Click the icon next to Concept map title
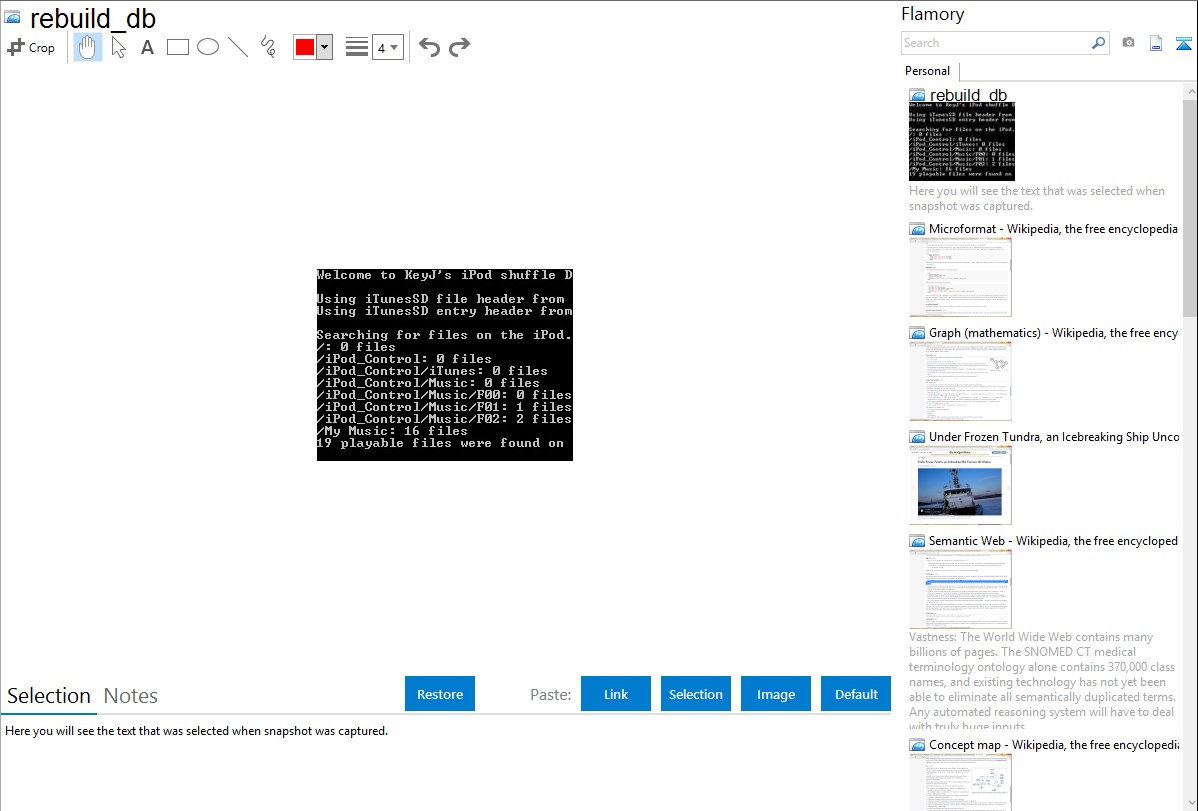 [x=918, y=745]
